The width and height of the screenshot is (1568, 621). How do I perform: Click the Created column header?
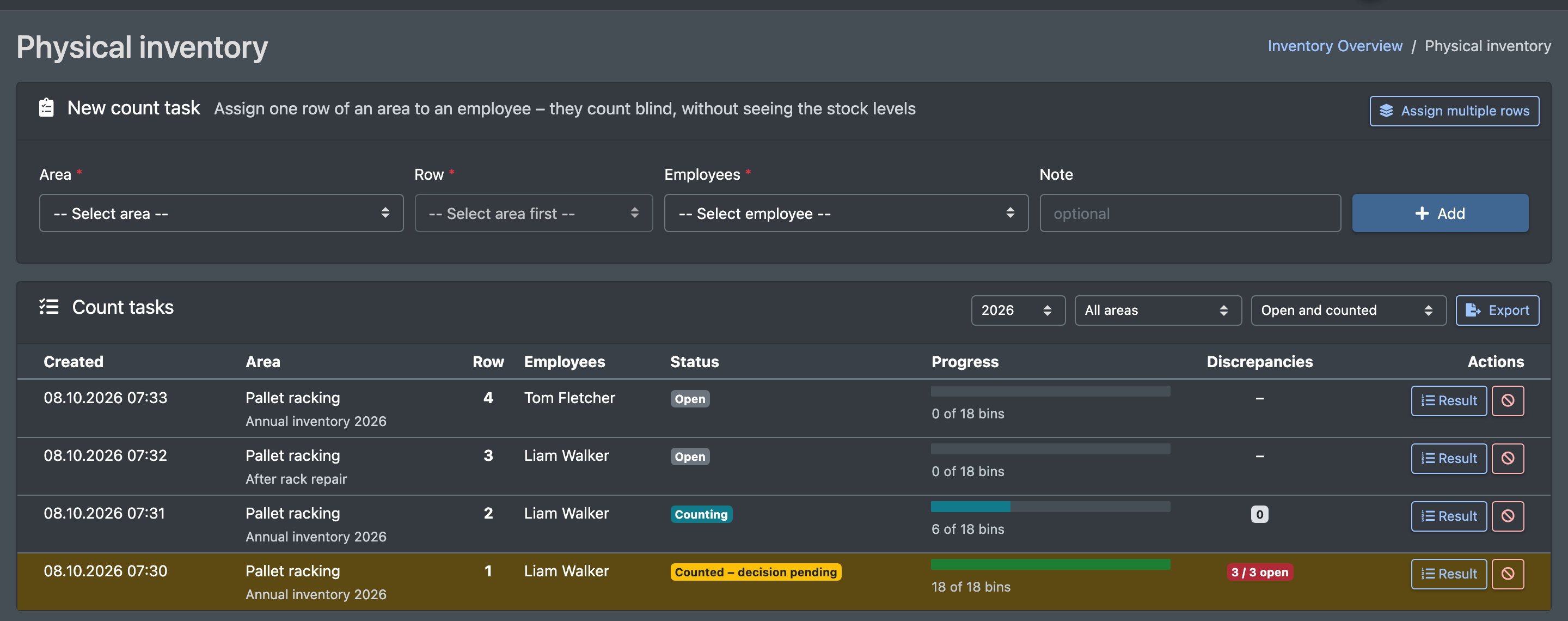tap(73, 362)
